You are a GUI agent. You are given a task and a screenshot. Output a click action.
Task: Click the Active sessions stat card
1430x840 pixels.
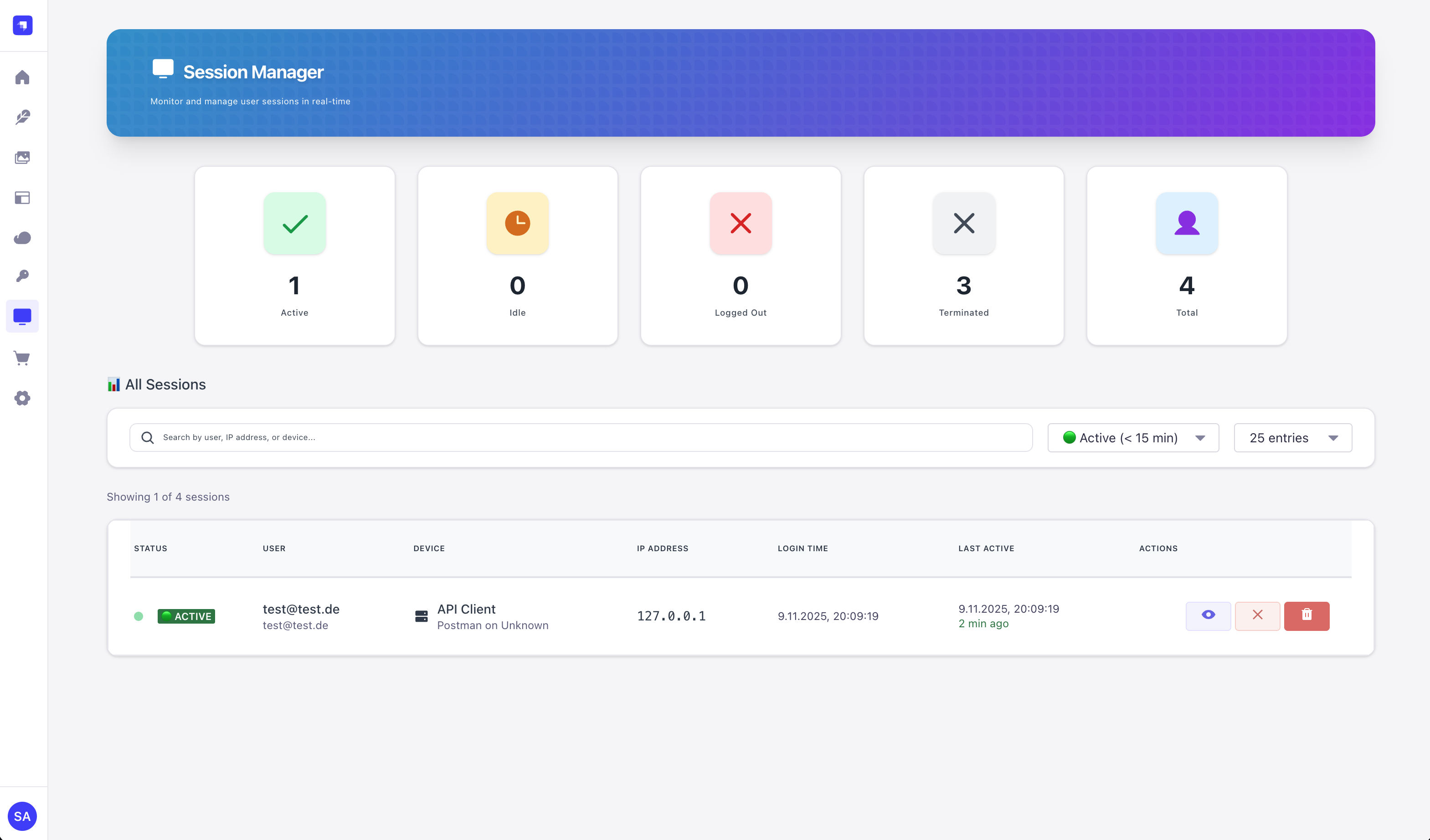[294, 256]
